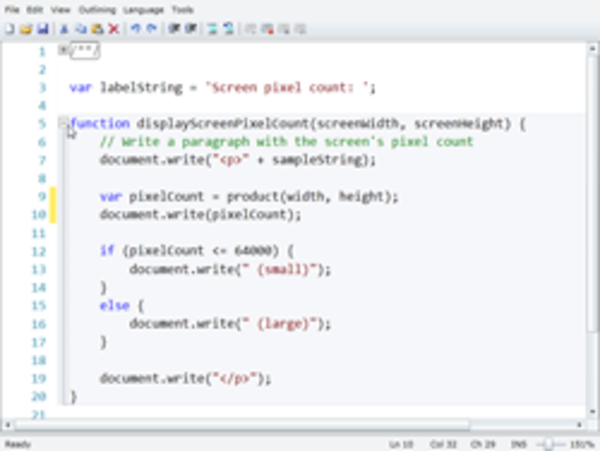Open the Language menu
The width and height of the screenshot is (600, 451).
pyautogui.click(x=143, y=10)
